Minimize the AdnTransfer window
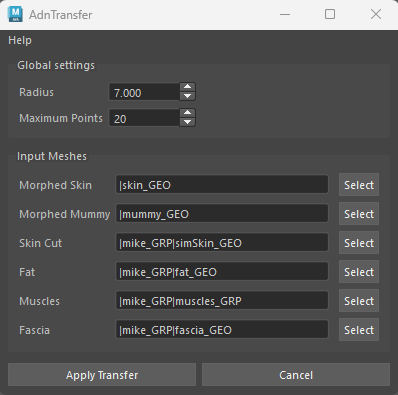398x395 pixels. pyautogui.click(x=285, y=14)
